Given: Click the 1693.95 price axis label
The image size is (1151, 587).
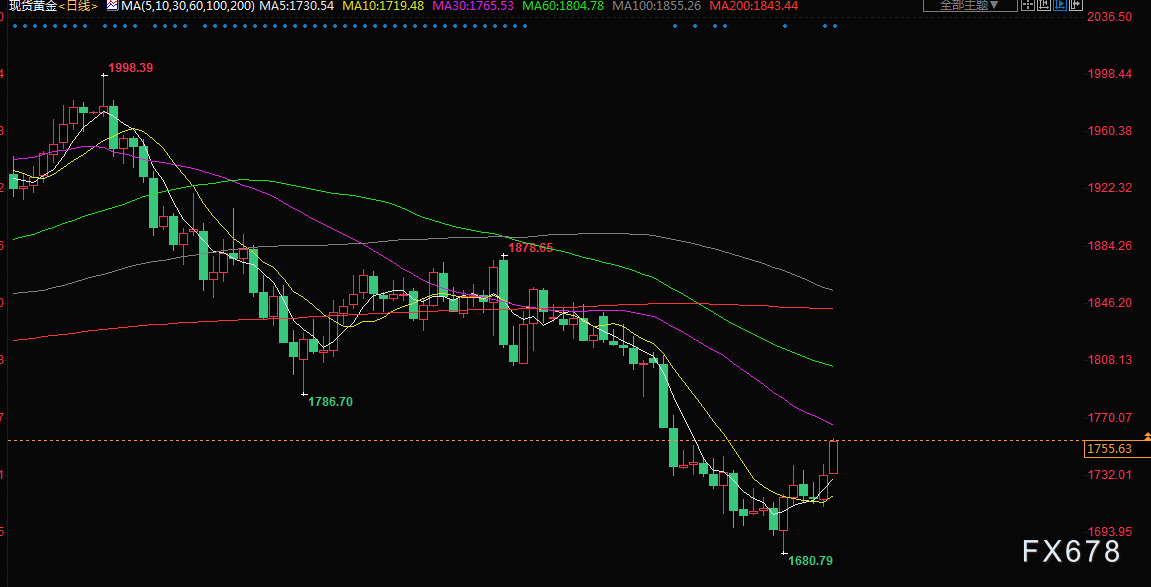Looking at the screenshot, I should pyautogui.click(x=1111, y=531).
